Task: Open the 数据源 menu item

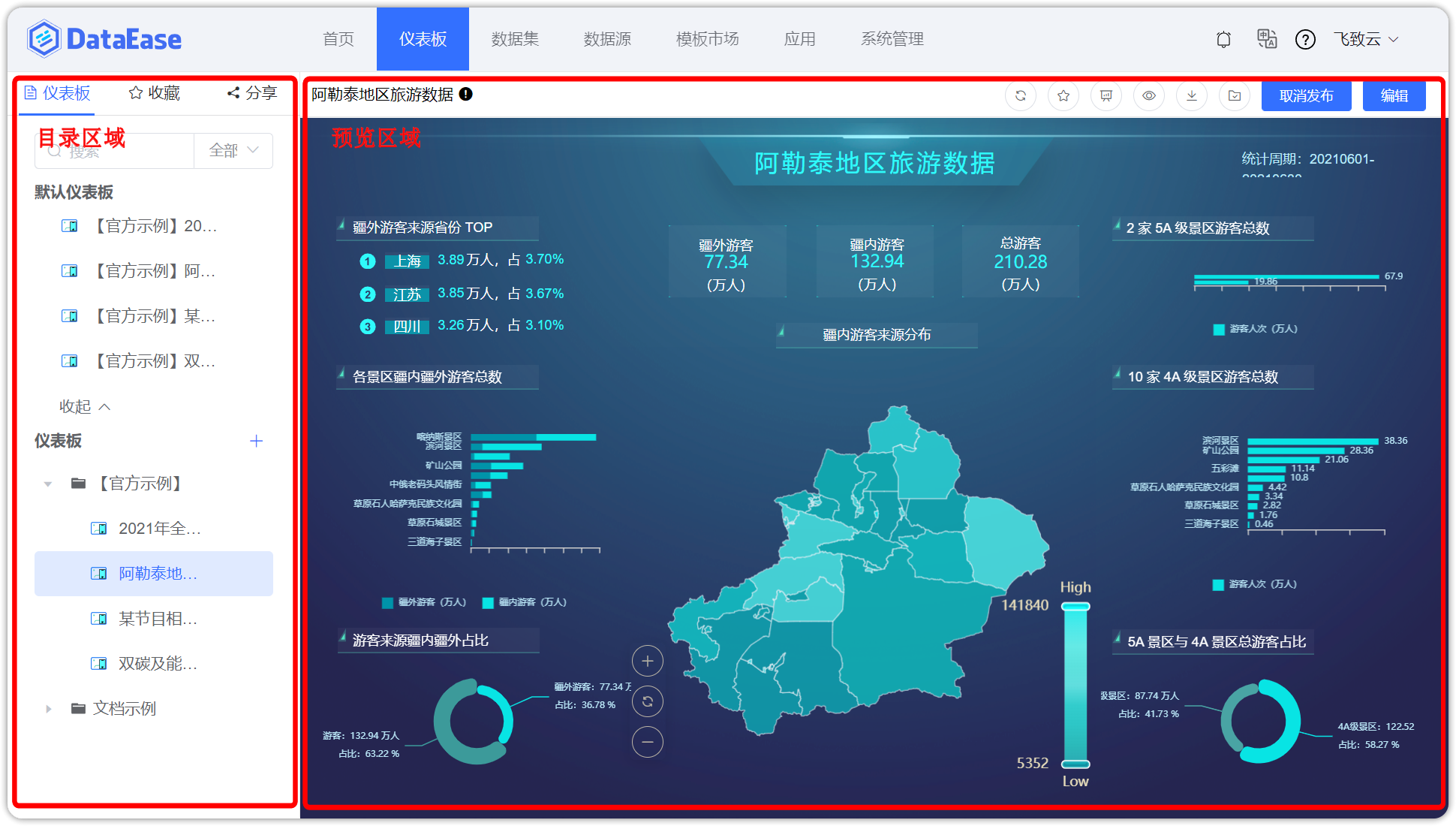Action: [608, 39]
